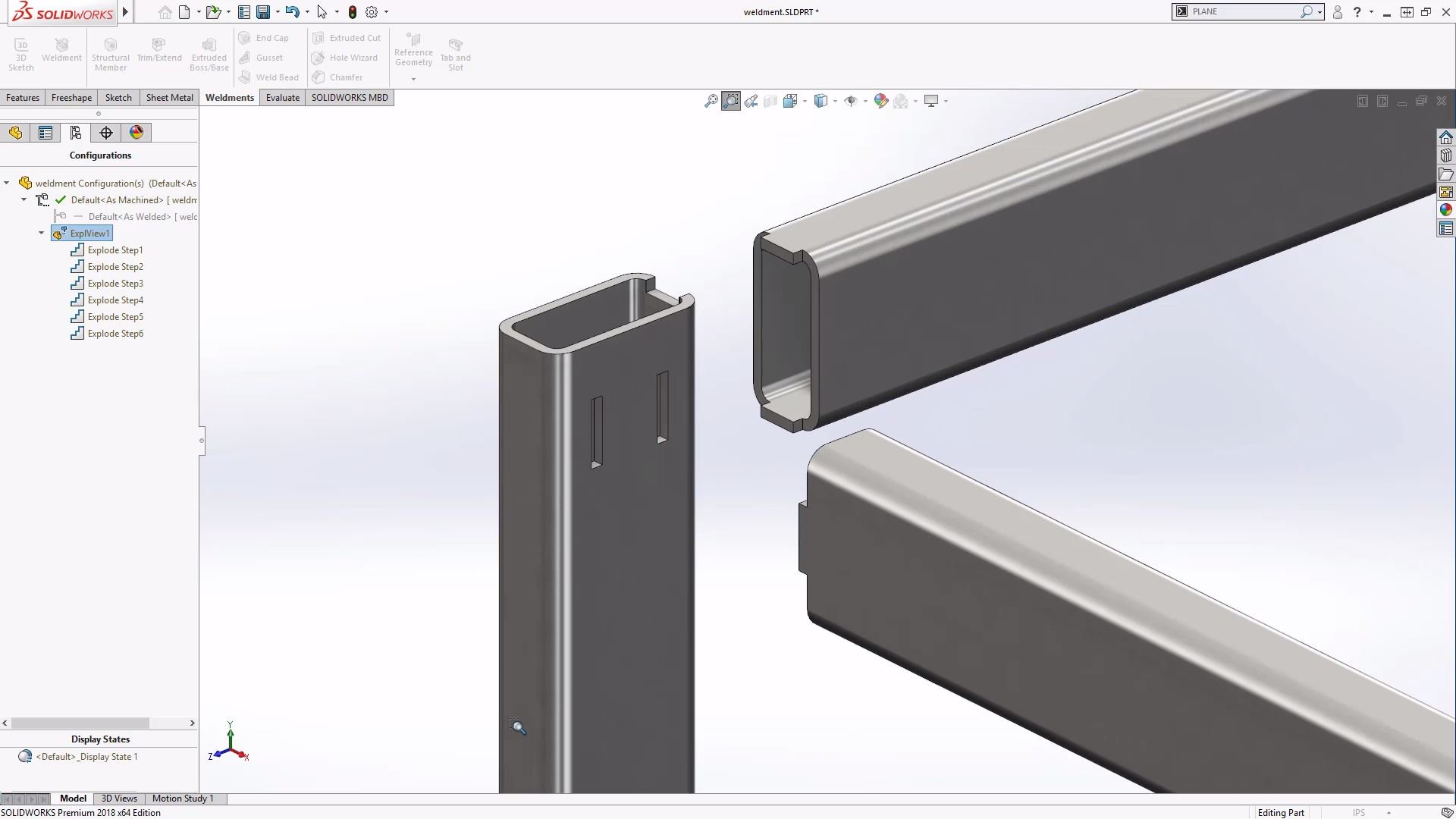Select Explode Step4 in the tree
The image size is (1456, 819).
tap(107, 300)
